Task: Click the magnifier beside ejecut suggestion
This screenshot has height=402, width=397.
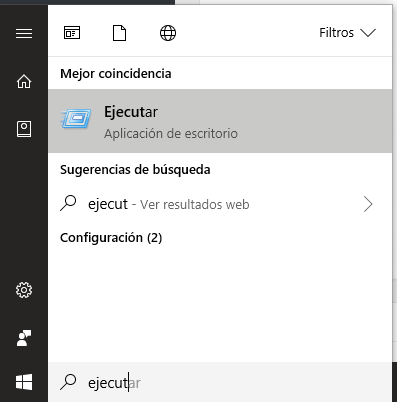Action: tap(68, 203)
